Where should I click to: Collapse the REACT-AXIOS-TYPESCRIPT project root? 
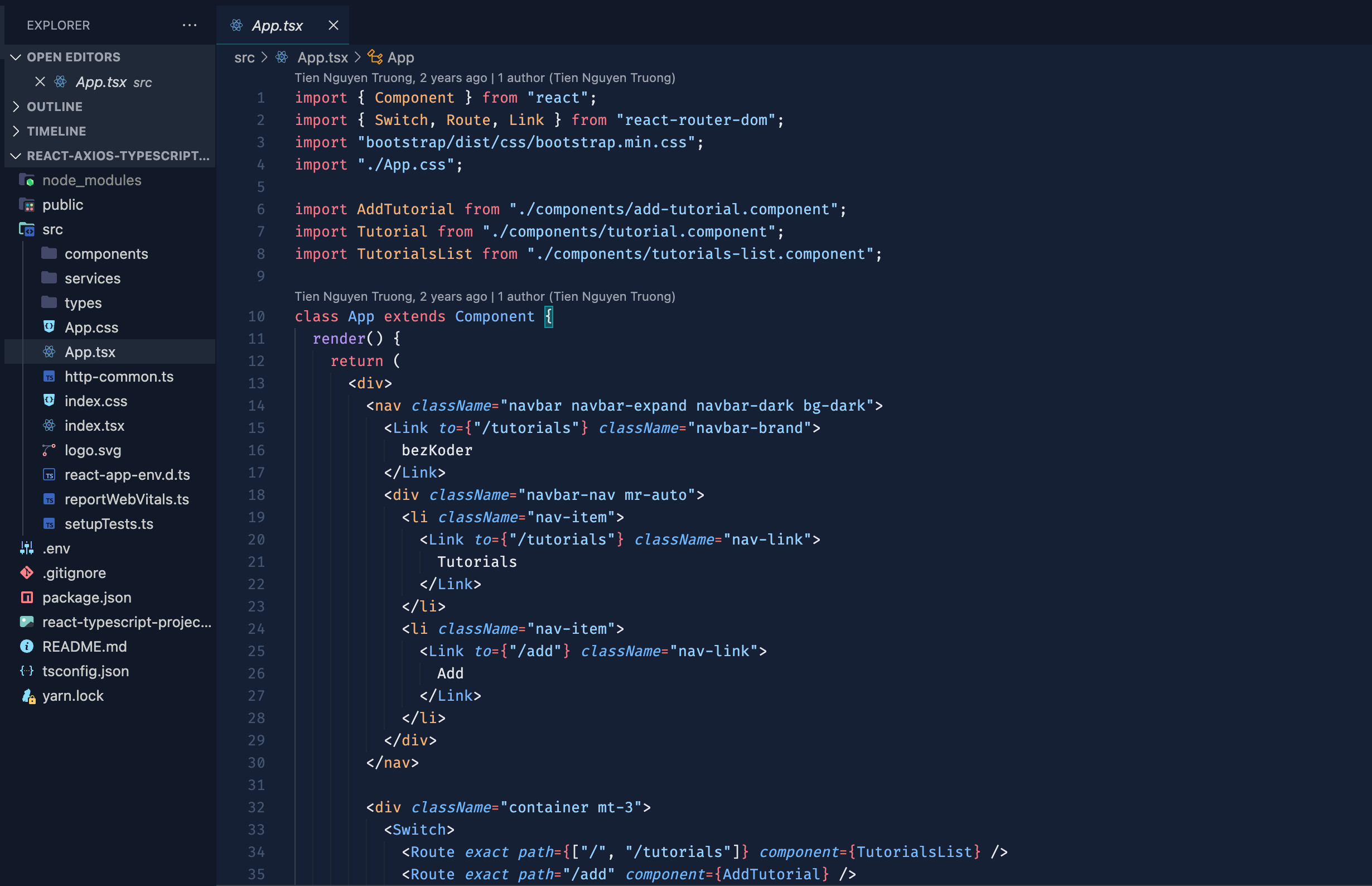(x=16, y=156)
